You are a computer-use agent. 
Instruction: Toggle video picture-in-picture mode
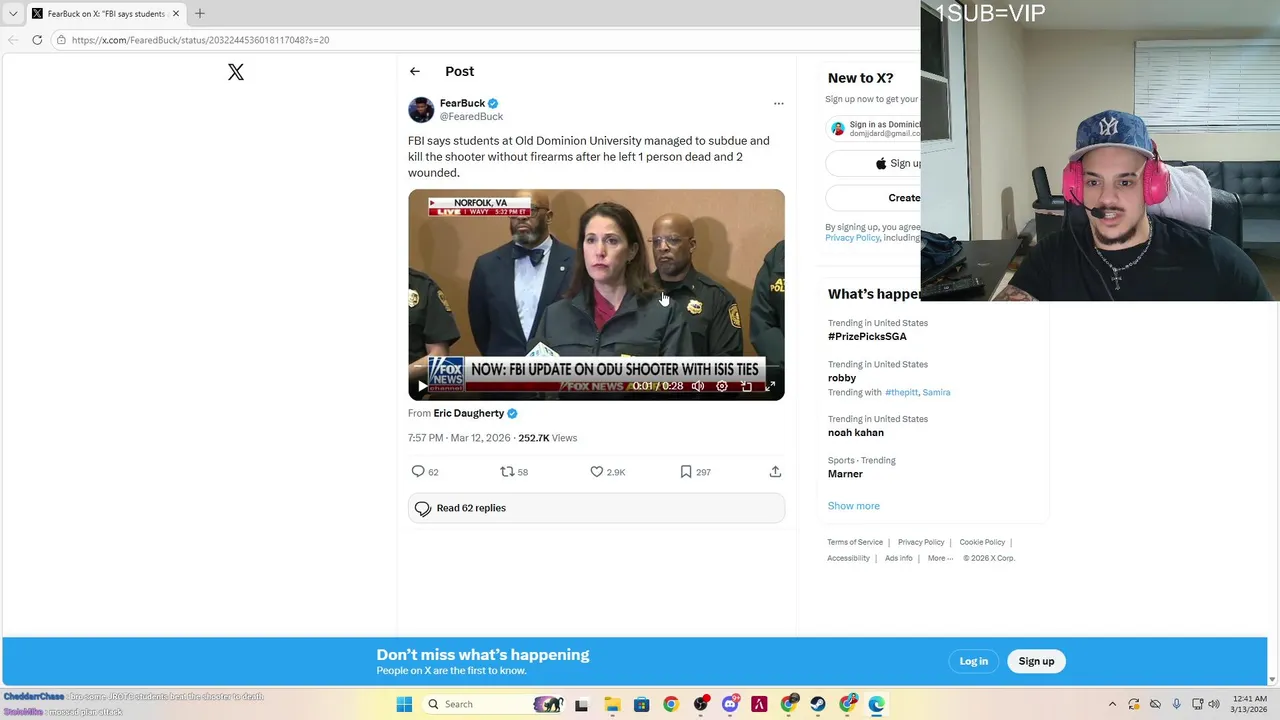(746, 386)
